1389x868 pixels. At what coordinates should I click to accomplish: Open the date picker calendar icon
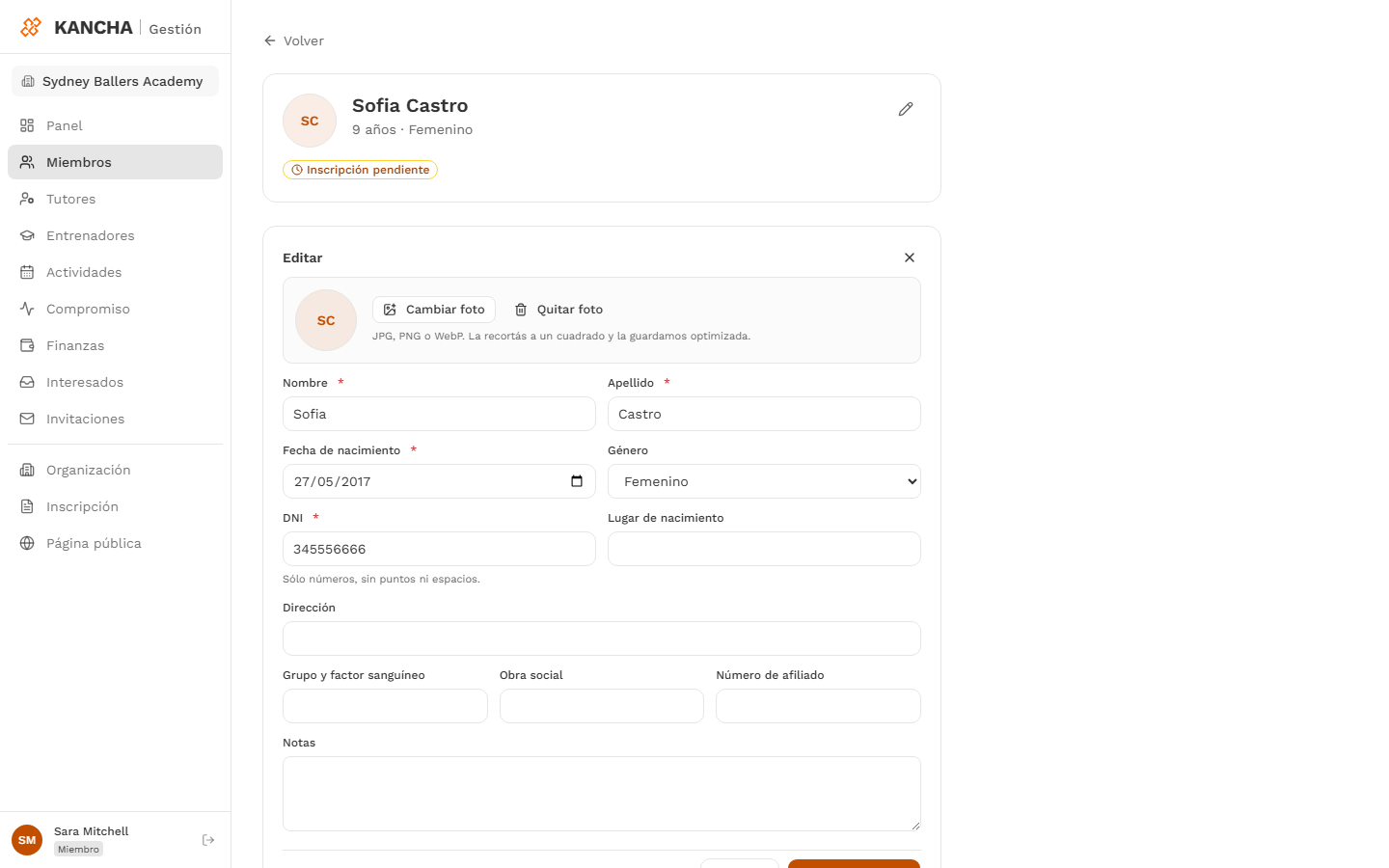pyautogui.click(x=577, y=481)
